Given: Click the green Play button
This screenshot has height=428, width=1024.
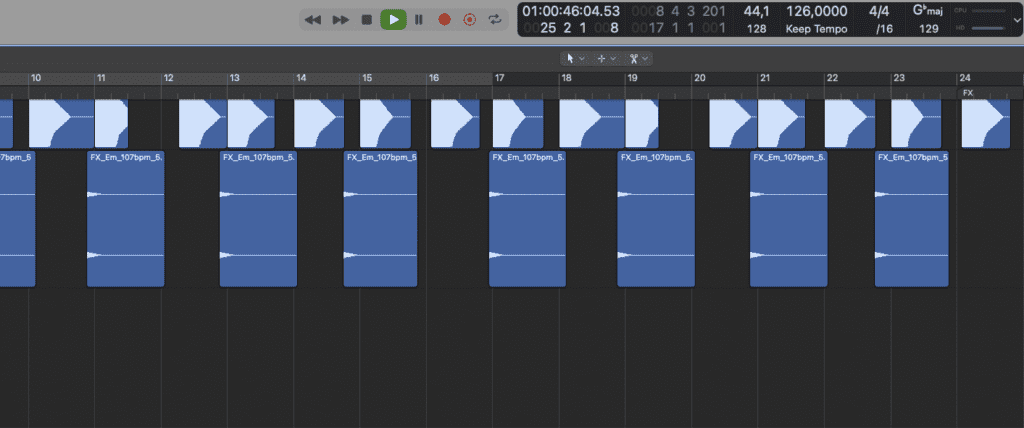Looking at the screenshot, I should 394,20.
